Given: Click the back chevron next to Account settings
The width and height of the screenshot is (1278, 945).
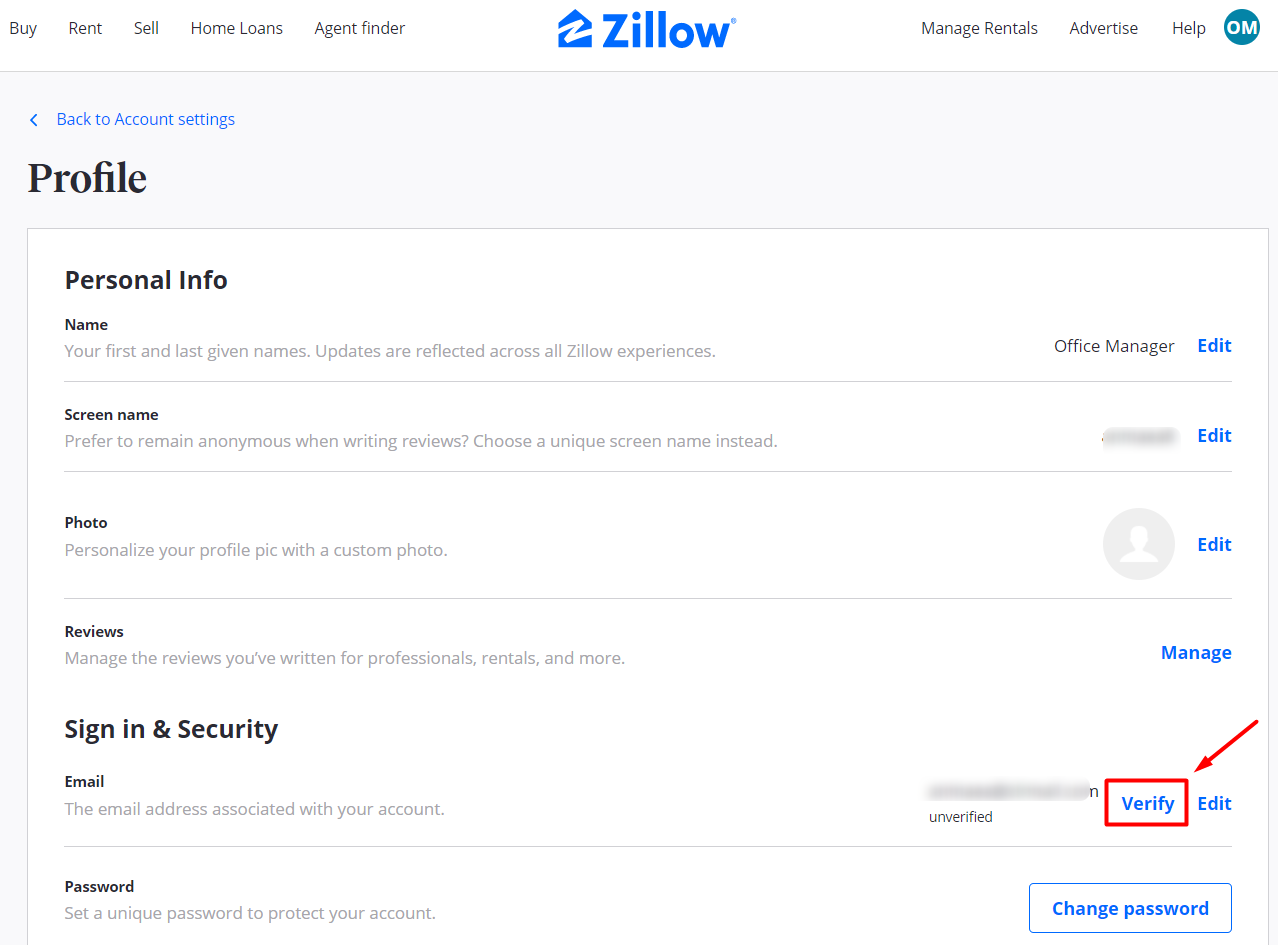Looking at the screenshot, I should tap(34, 119).
